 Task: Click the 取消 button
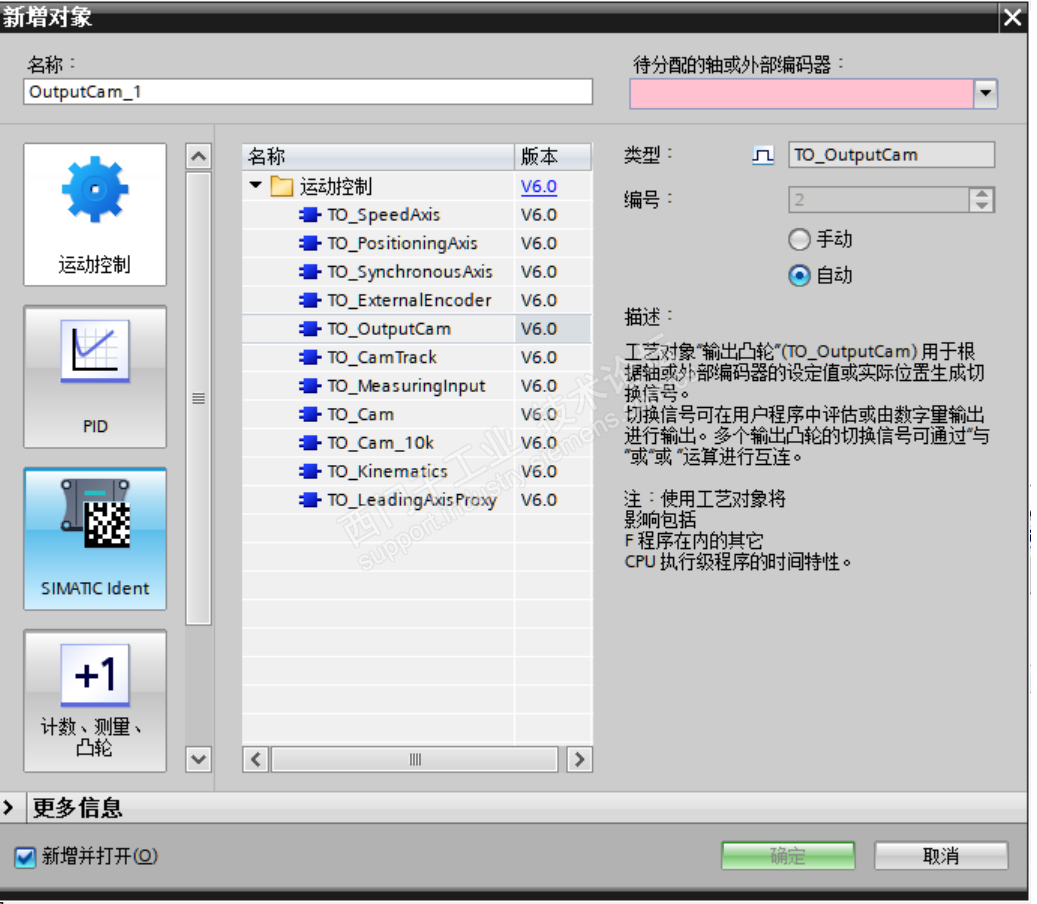(940, 856)
